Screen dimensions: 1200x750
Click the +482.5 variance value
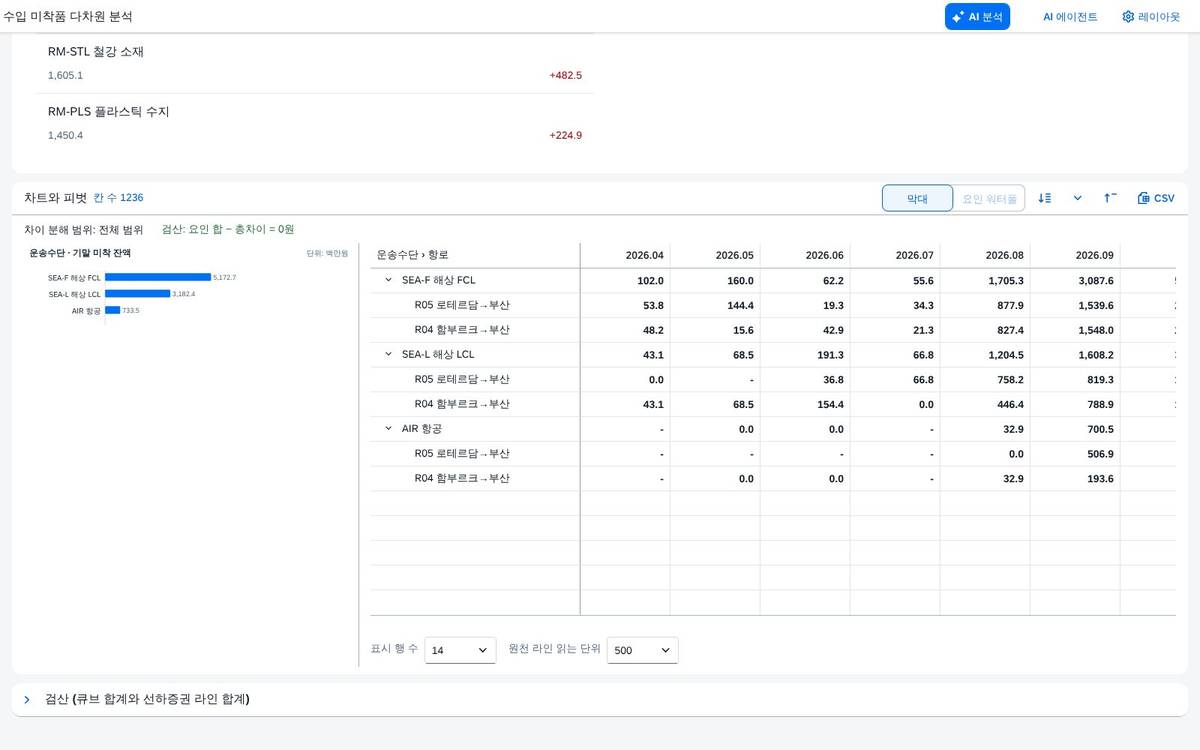pyautogui.click(x=565, y=75)
